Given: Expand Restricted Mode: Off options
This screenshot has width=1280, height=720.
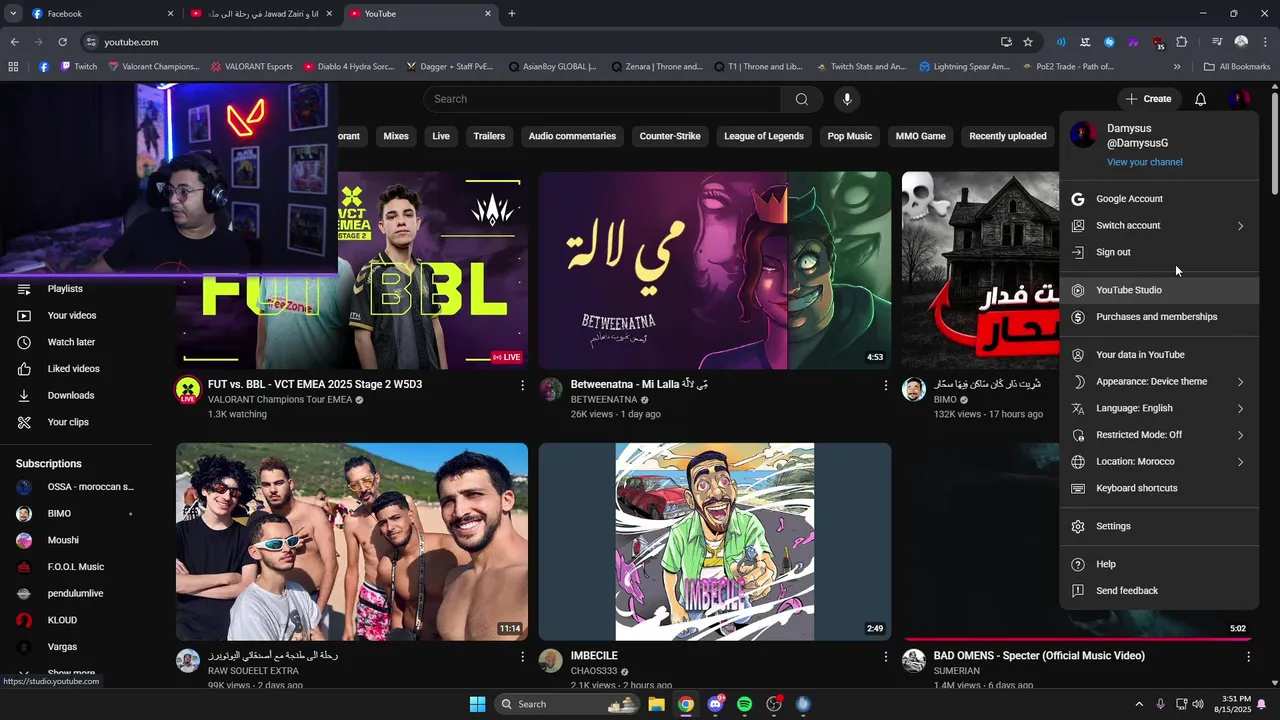Looking at the screenshot, I should point(1159,435).
